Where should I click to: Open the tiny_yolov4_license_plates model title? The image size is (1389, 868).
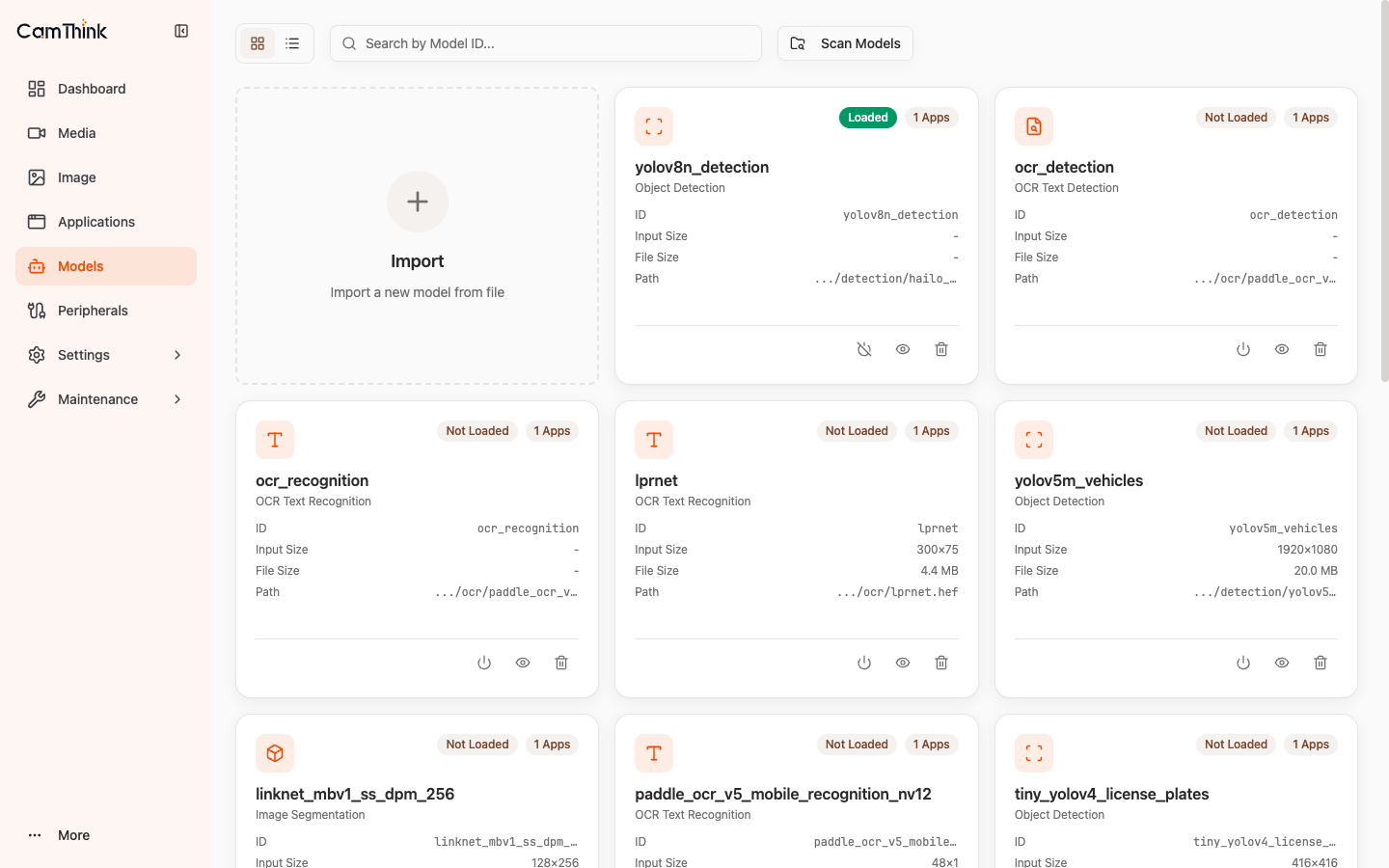coord(1111,794)
